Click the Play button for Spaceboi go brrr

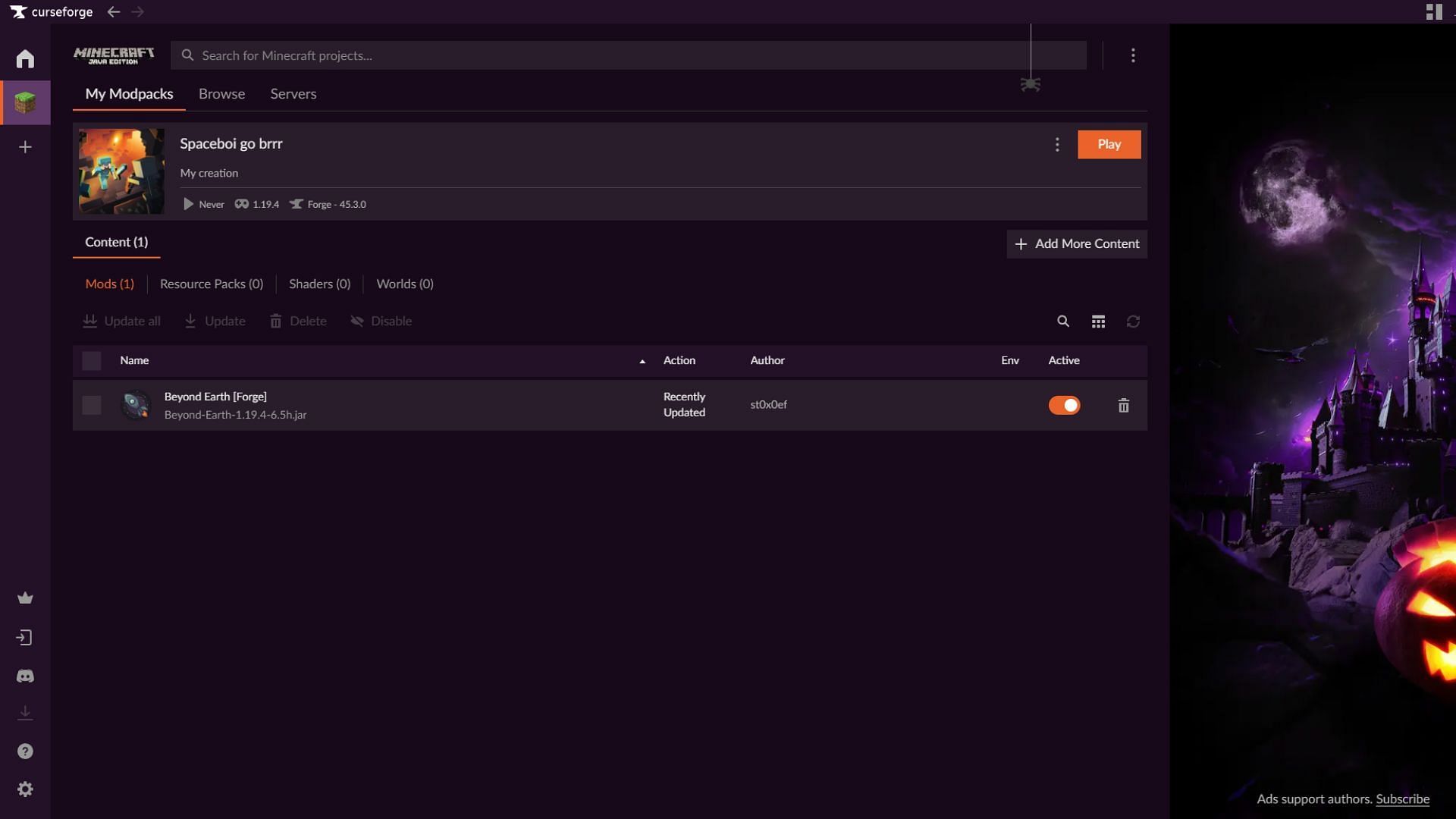tap(1109, 143)
